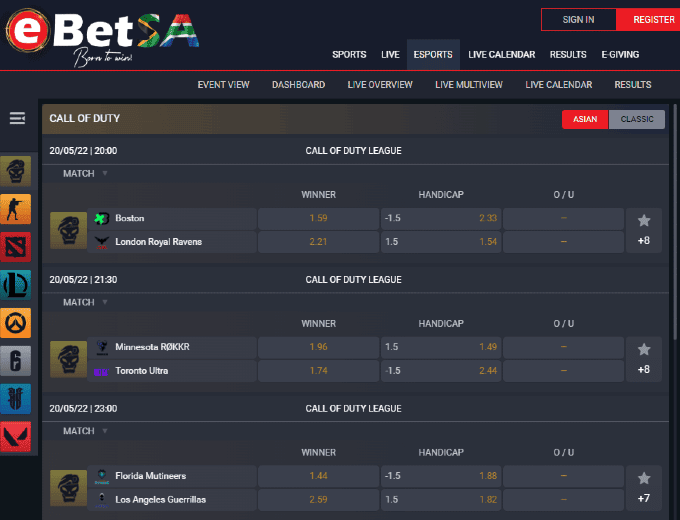Click the page vertical scrollbar

[x=675, y=221]
